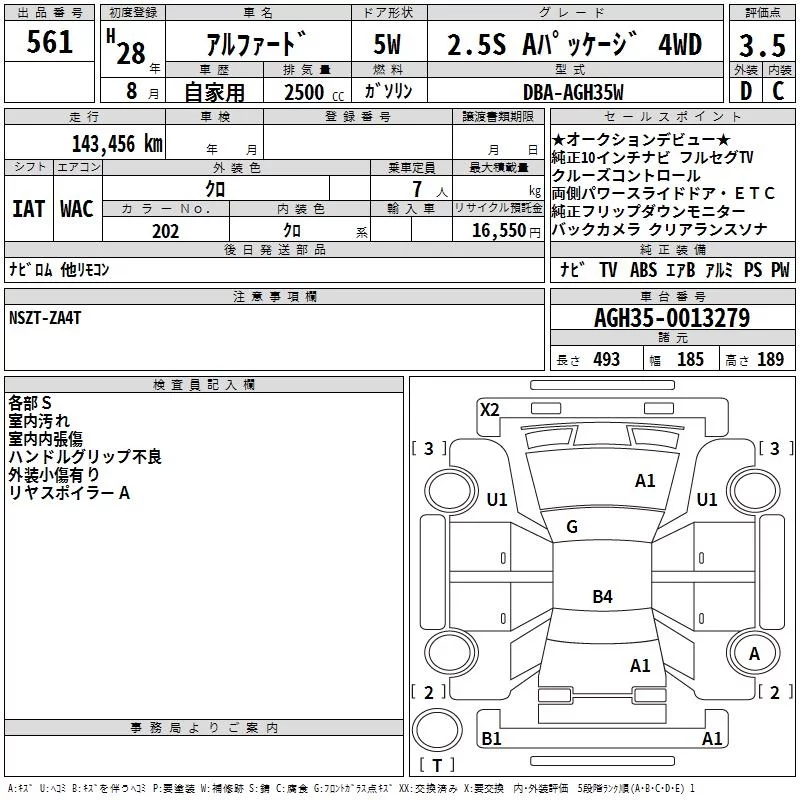The width and height of the screenshot is (800, 800).
Task: Click the circled A wheel mark
Action: pyautogui.click(x=754, y=653)
